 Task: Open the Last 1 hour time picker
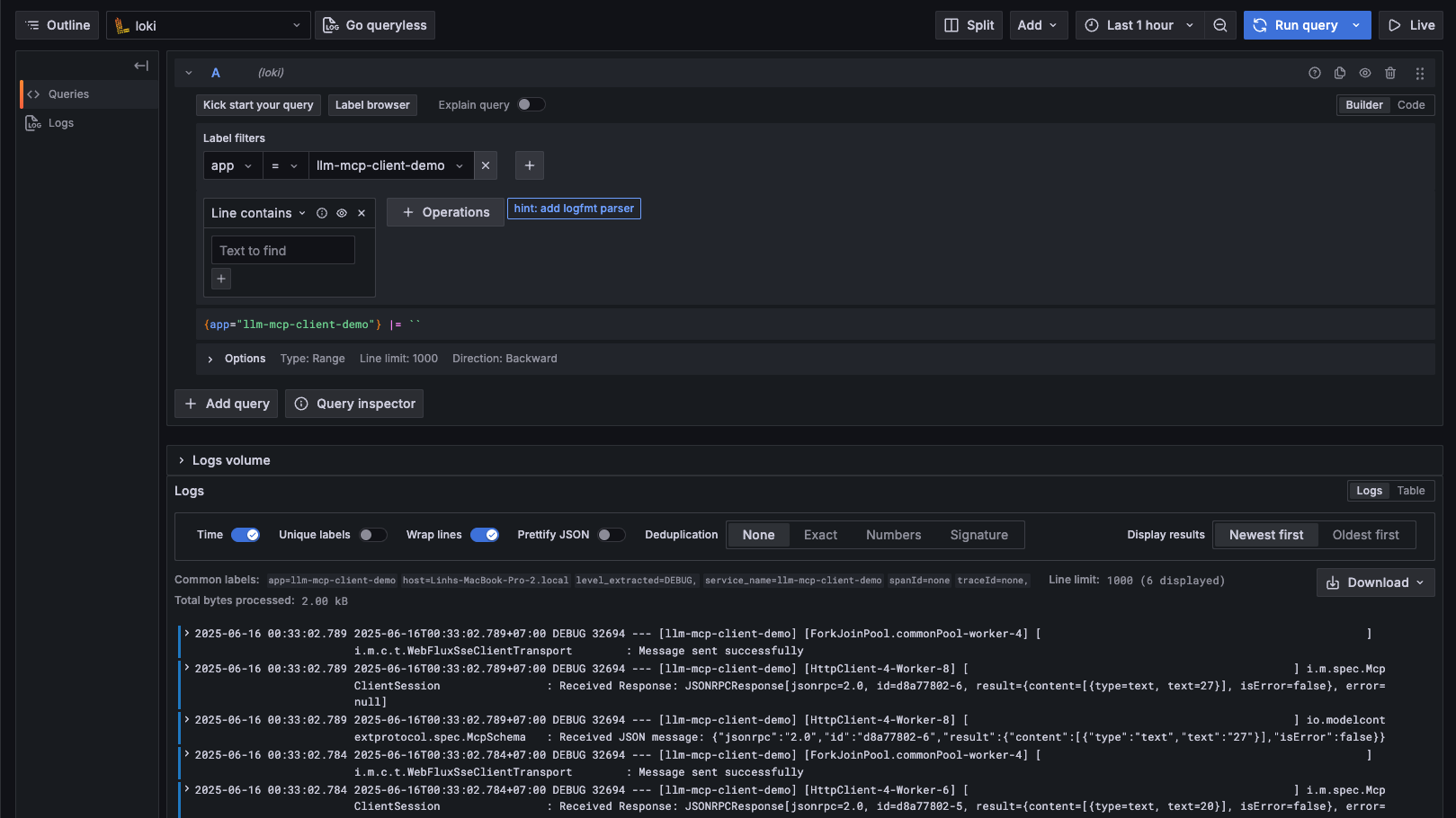click(x=1140, y=25)
